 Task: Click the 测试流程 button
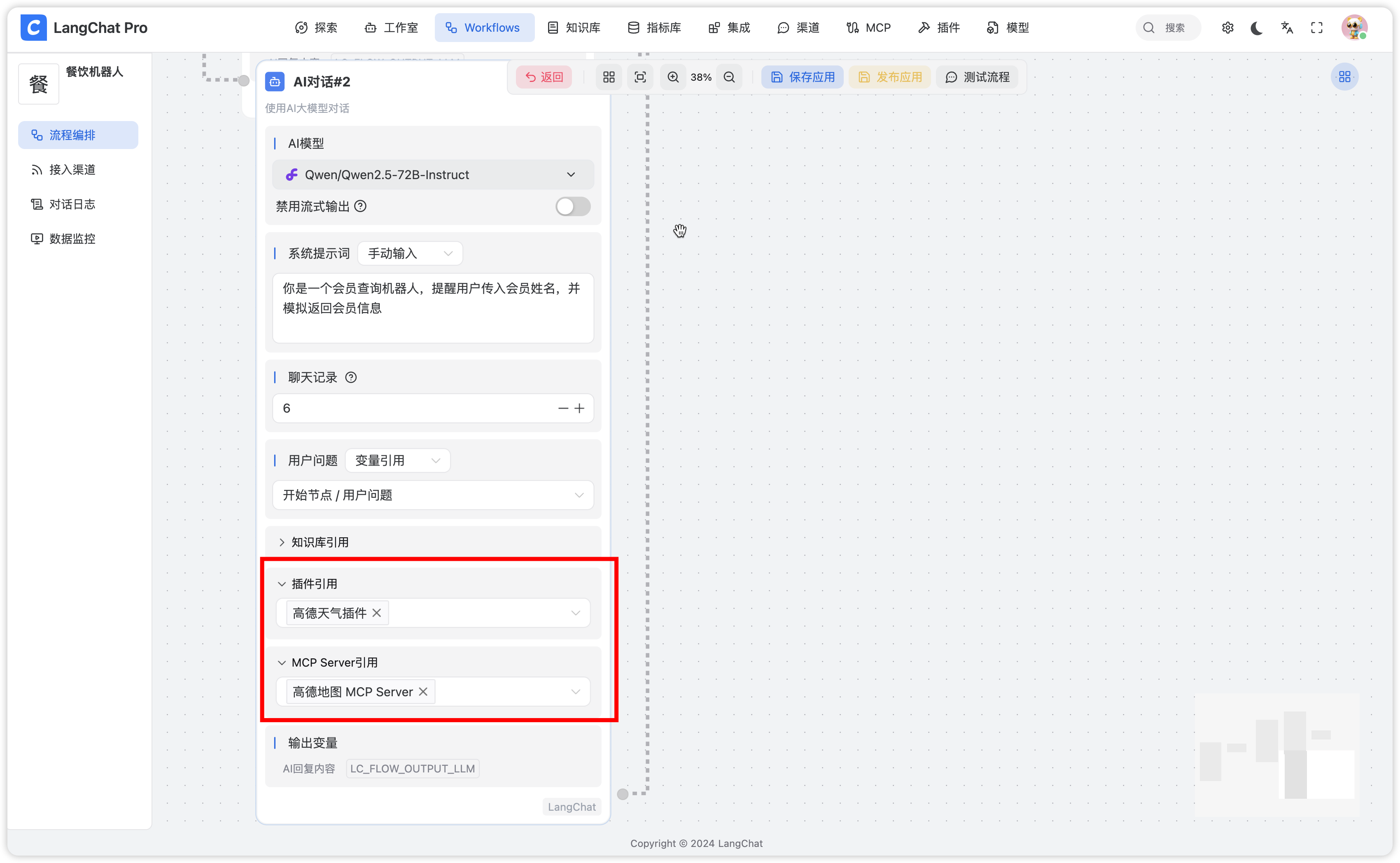coord(977,77)
